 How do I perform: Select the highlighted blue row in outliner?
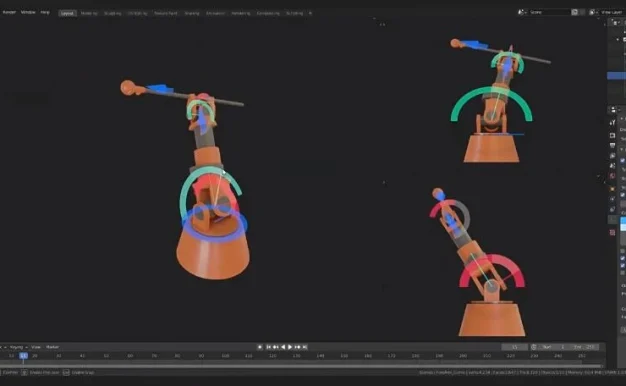(616, 75)
